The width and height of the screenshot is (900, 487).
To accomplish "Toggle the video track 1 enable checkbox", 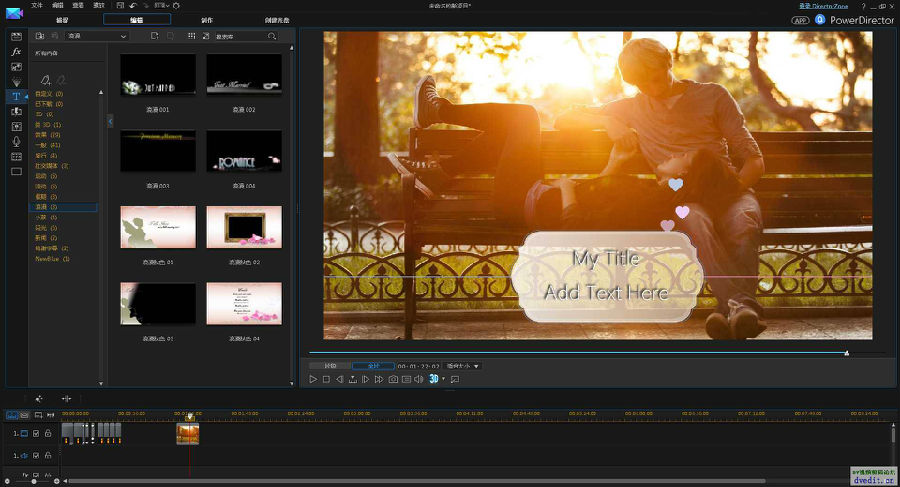I will click(x=36, y=433).
